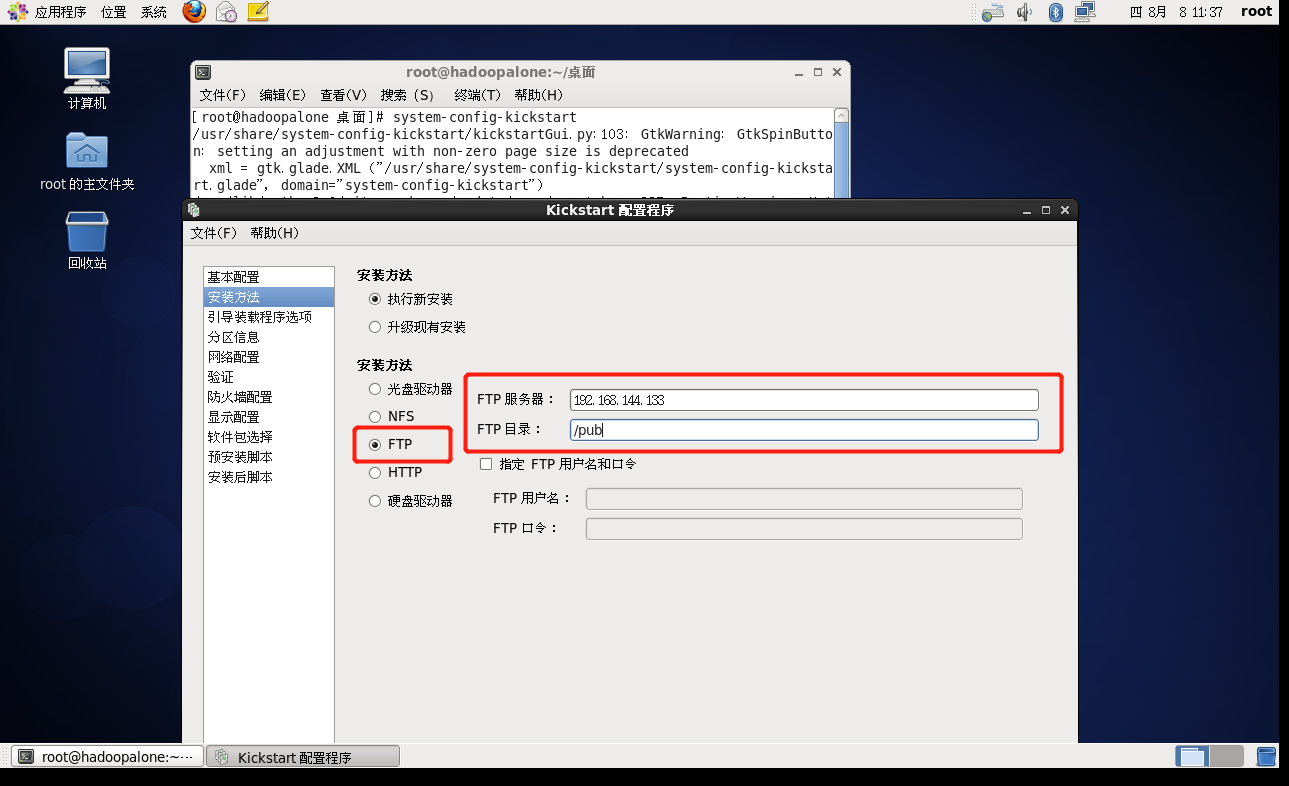Select 分区信息 in sidebar list
The height and width of the screenshot is (786, 1289).
click(x=269, y=337)
